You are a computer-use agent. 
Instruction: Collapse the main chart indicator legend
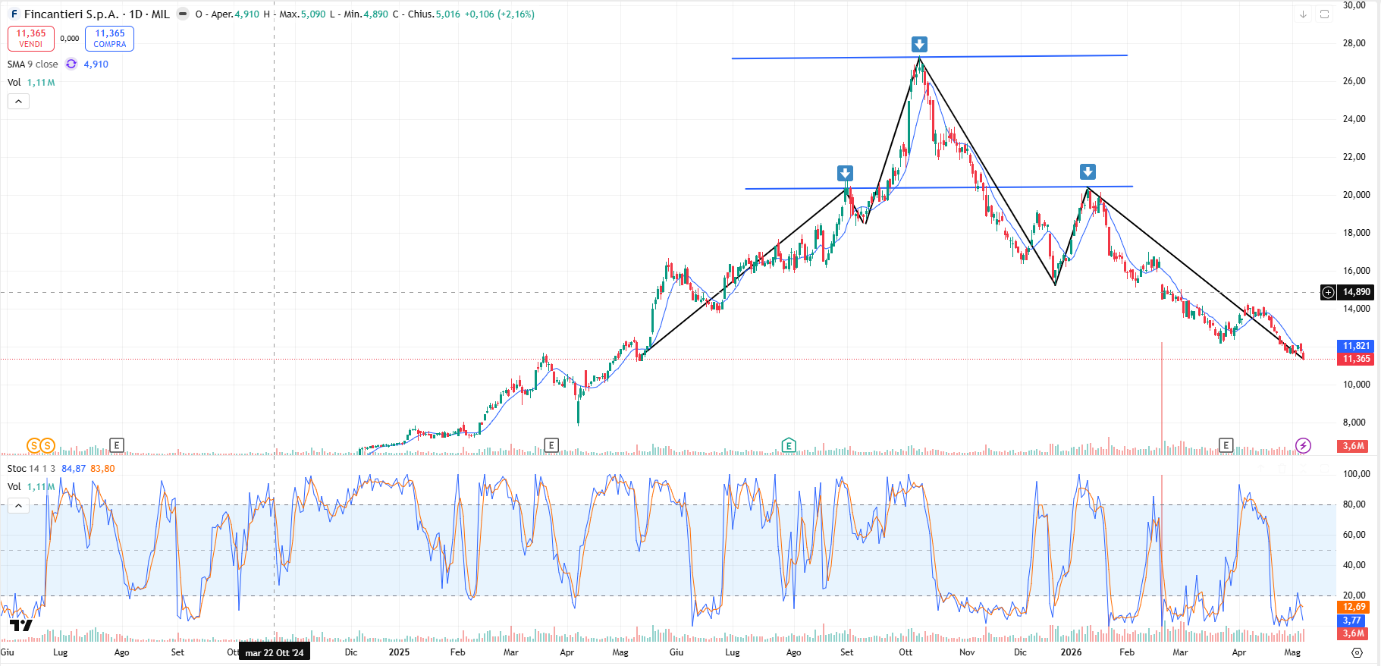click(x=18, y=101)
